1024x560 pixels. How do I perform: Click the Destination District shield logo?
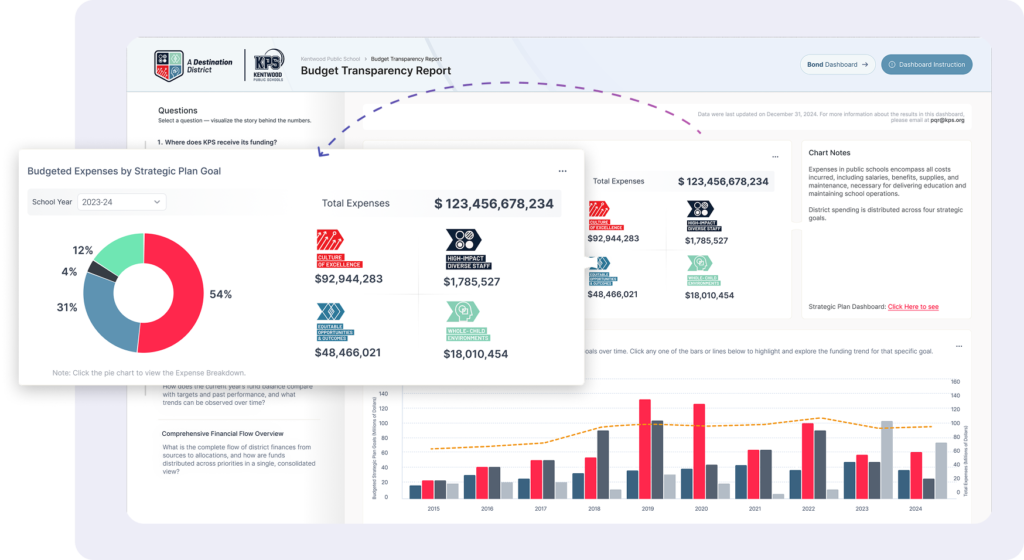(168, 65)
